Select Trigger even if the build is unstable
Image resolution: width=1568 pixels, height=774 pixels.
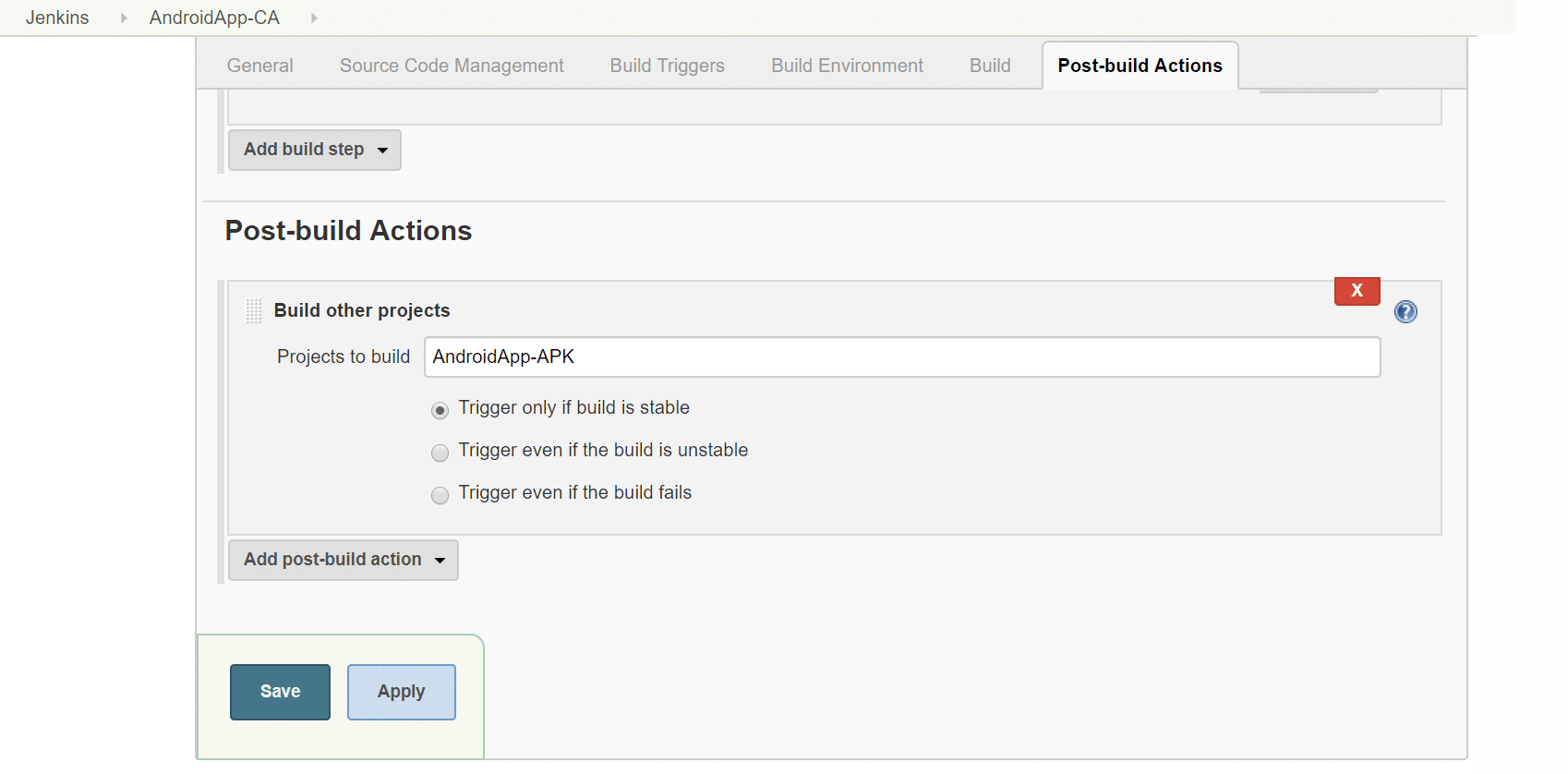[x=440, y=453]
